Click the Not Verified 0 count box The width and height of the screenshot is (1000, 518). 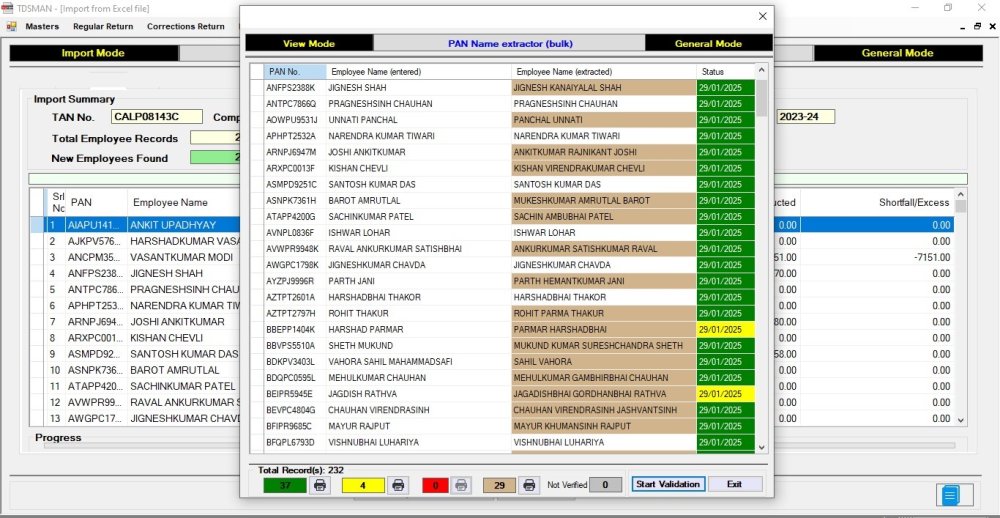(x=605, y=485)
